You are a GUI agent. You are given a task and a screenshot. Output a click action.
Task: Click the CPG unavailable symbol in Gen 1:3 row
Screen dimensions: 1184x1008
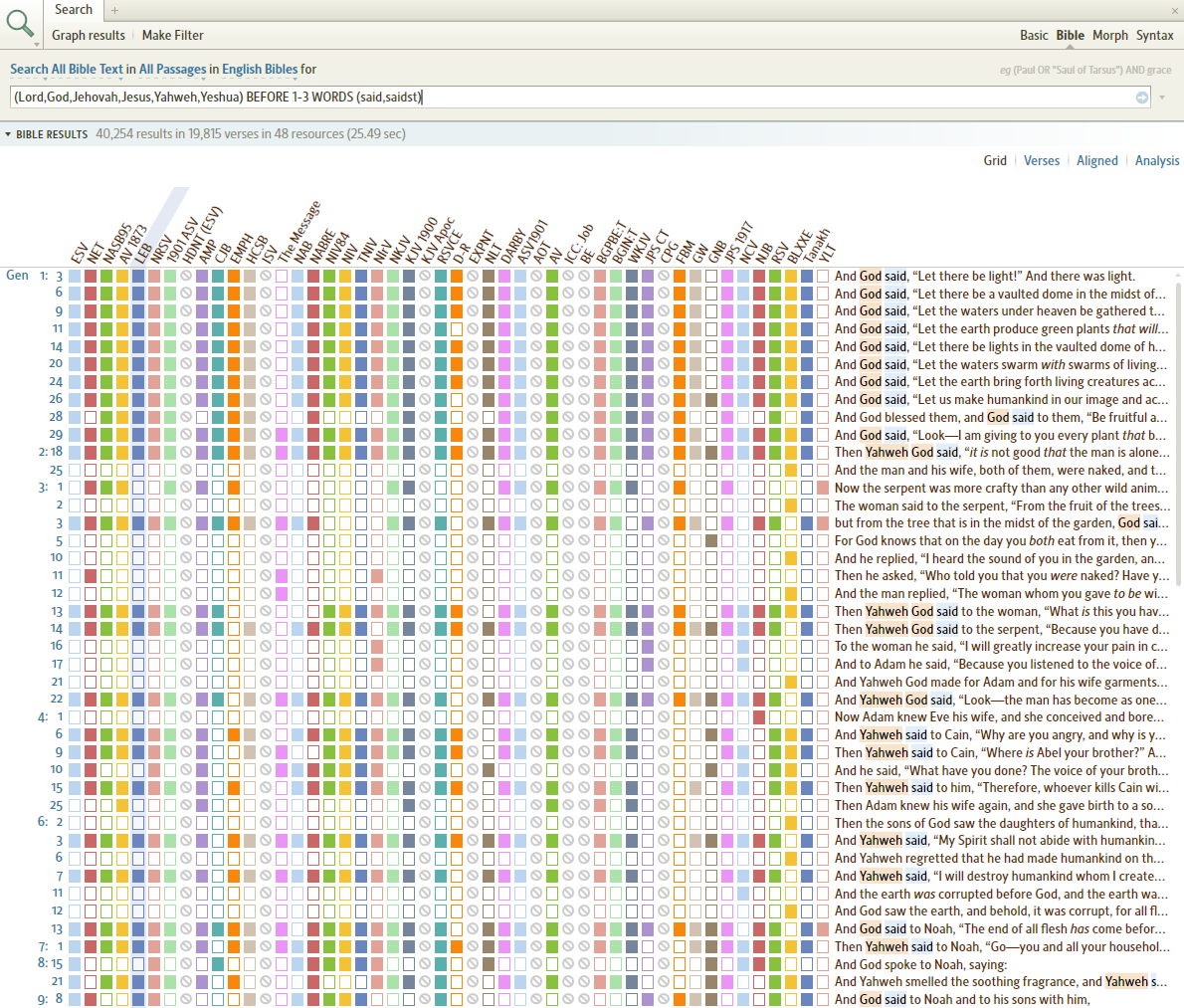click(664, 277)
